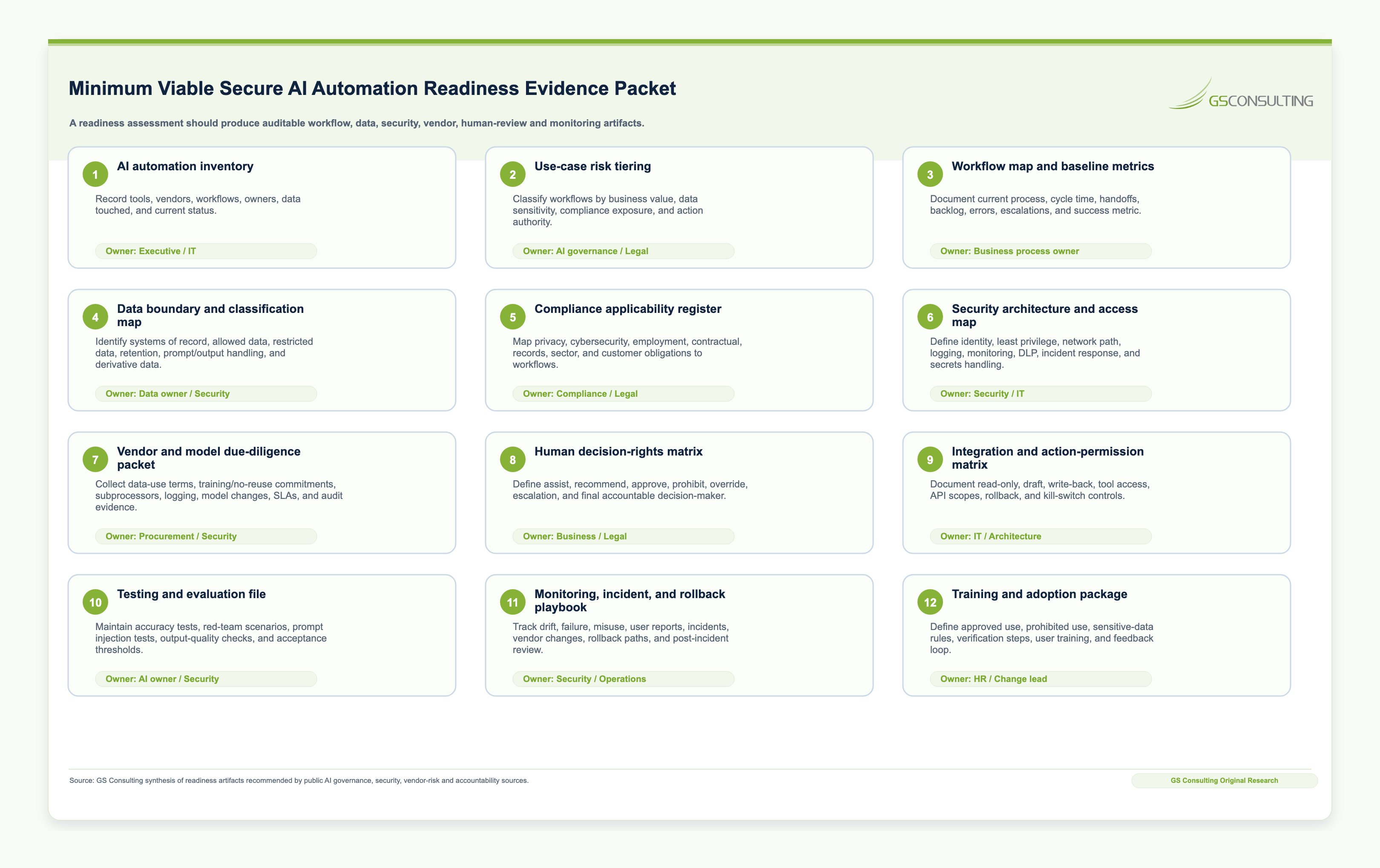
Task: Click description 'Define assist, recommend, approve, prohibit'
Action: pyautogui.click(x=630, y=490)
